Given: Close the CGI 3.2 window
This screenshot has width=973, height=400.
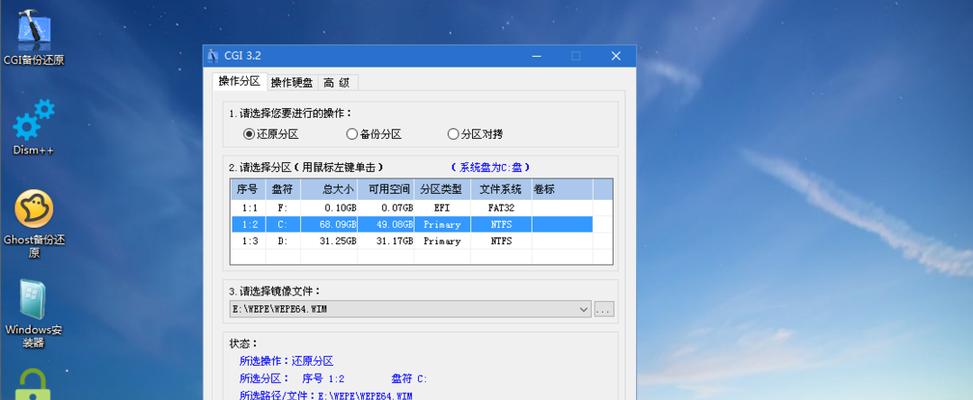Looking at the screenshot, I should point(616,56).
